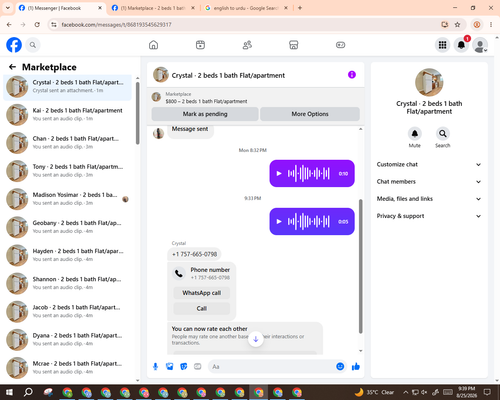Open the Windows notification center
Screen dimensions: 500x400
pos(487,392)
